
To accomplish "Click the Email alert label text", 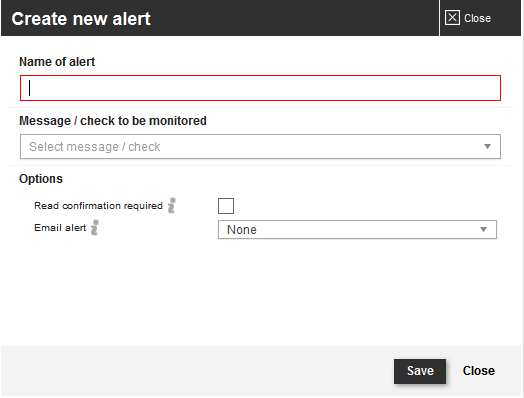I will 60,228.
